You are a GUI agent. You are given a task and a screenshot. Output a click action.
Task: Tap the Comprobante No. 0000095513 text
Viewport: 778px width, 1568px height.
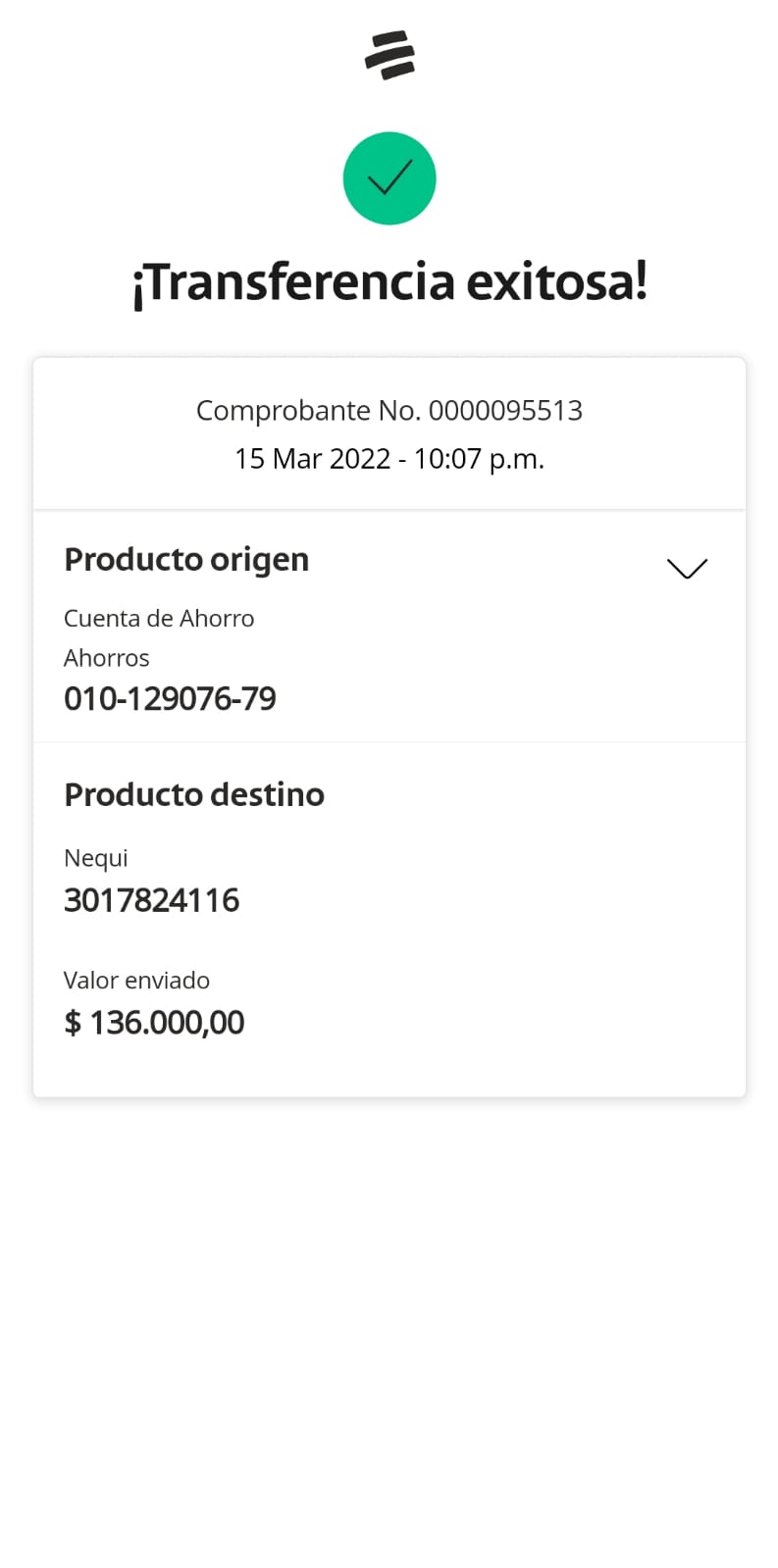(x=389, y=410)
